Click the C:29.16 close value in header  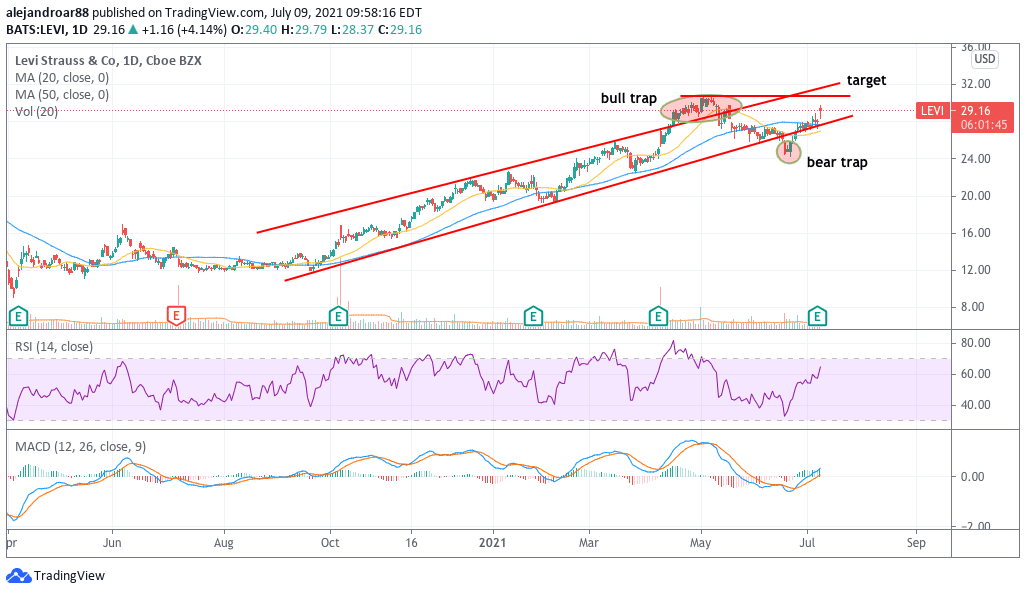tap(400, 29)
